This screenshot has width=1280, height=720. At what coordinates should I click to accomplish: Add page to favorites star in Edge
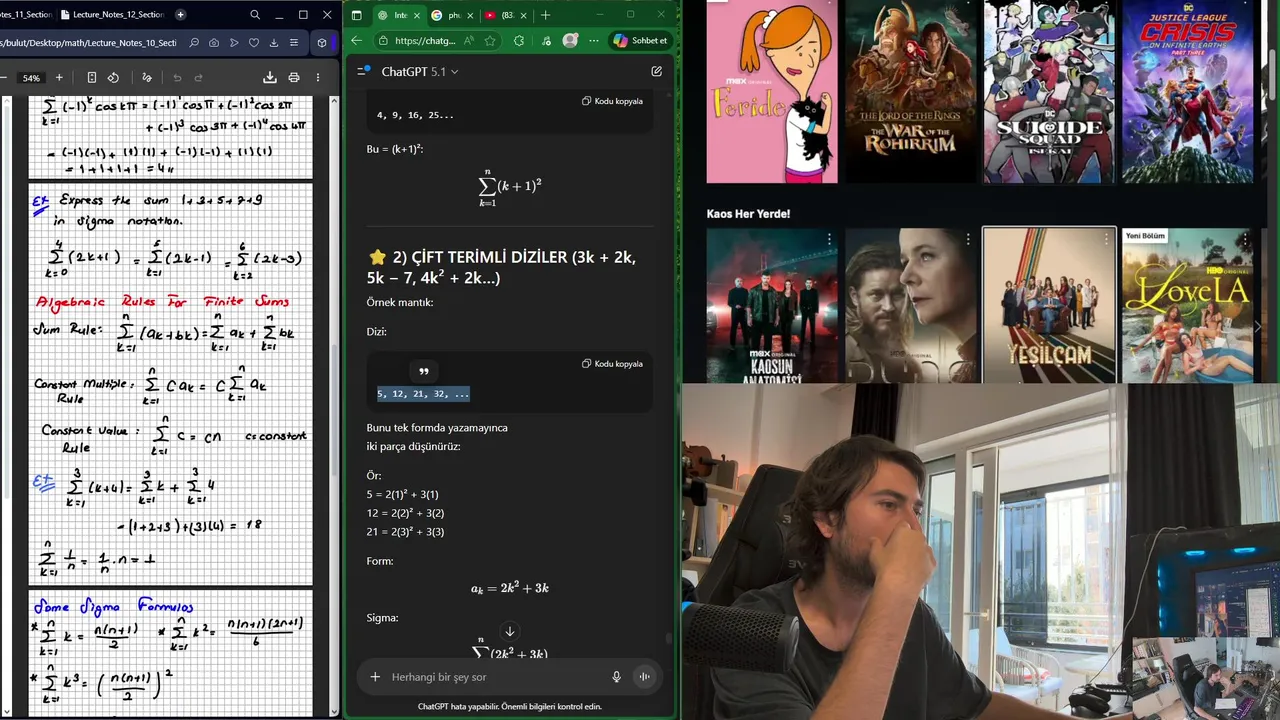pyautogui.click(x=490, y=41)
